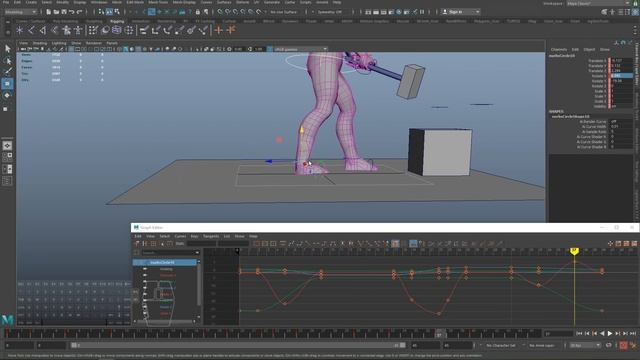Switch to the Animation shelf tab
The width and height of the screenshot is (640, 360).
[141, 21]
